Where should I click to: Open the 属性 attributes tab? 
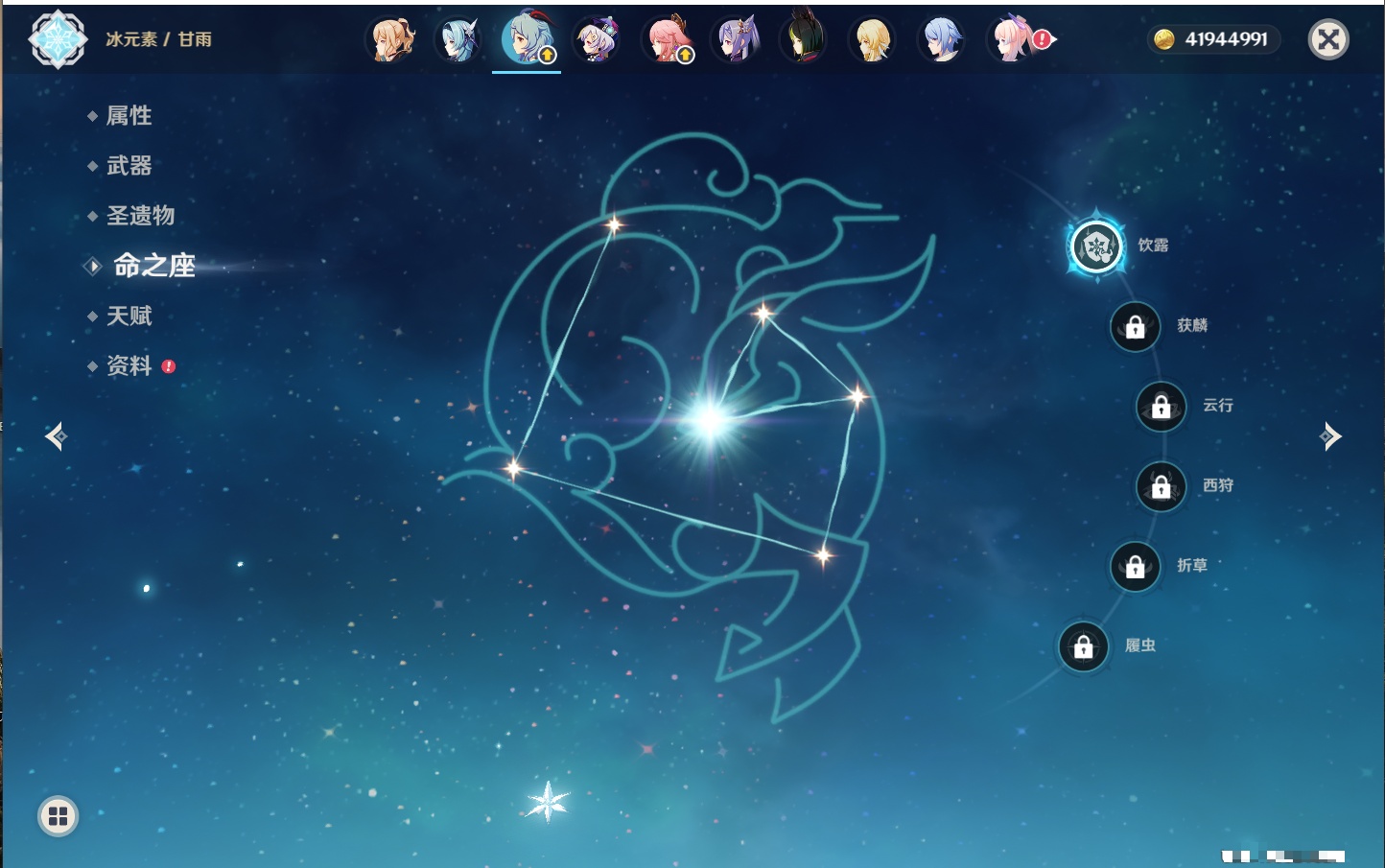129,116
